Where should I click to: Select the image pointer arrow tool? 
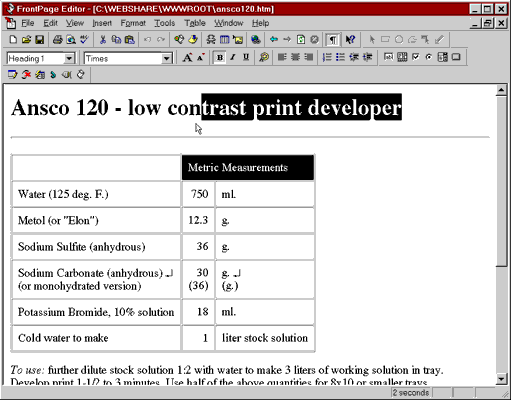(372, 40)
